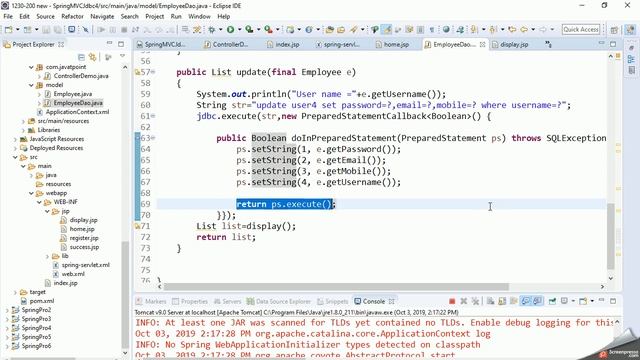
Task: Maximize the editor area
Action: click(613, 44)
